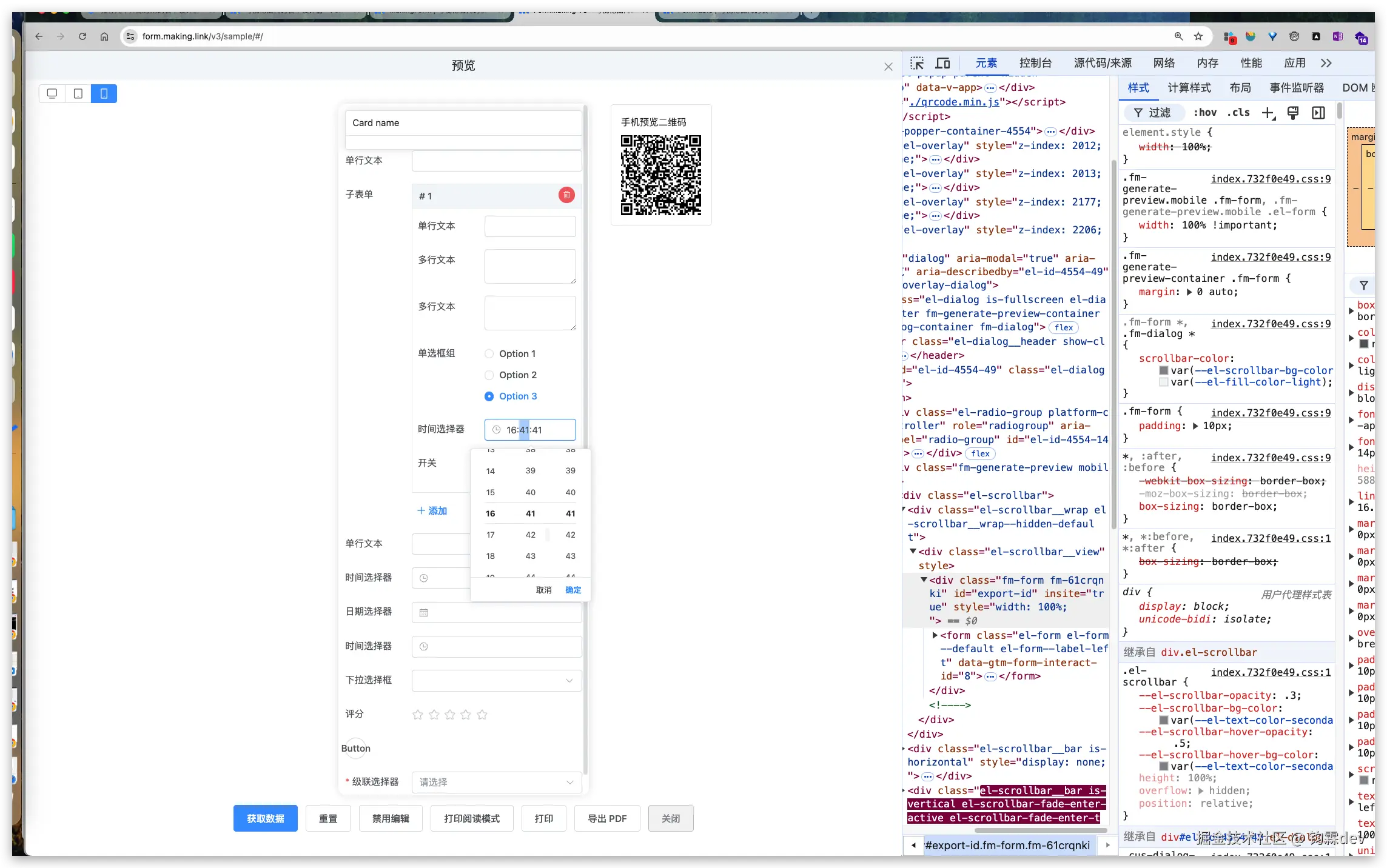Viewport: 1387px width, 868px height.
Task: Open the 级联选择器 dropdown
Action: click(496, 782)
